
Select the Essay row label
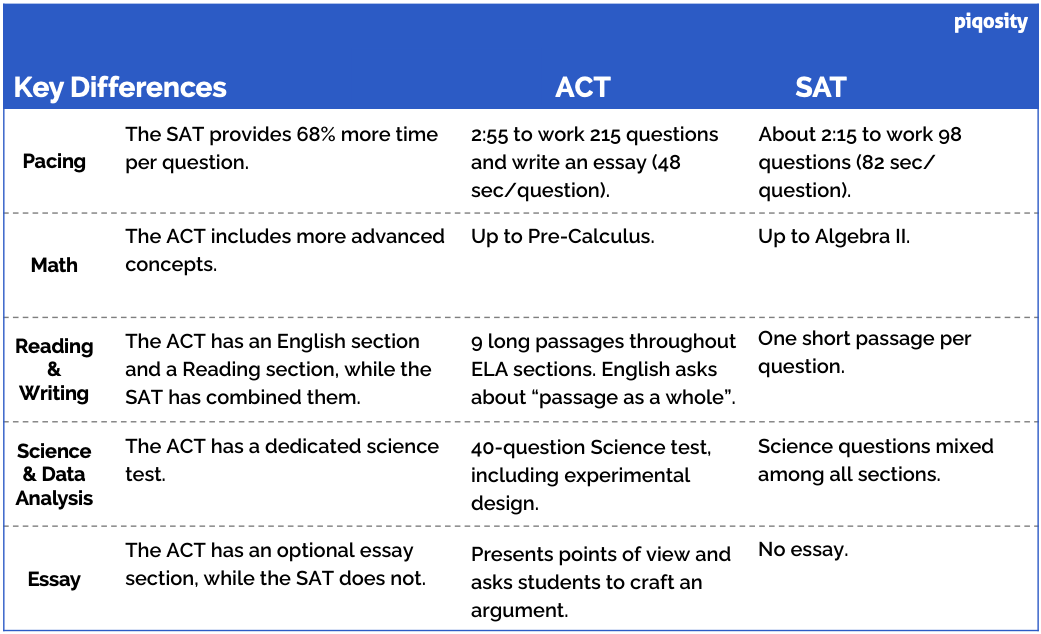tap(54, 579)
